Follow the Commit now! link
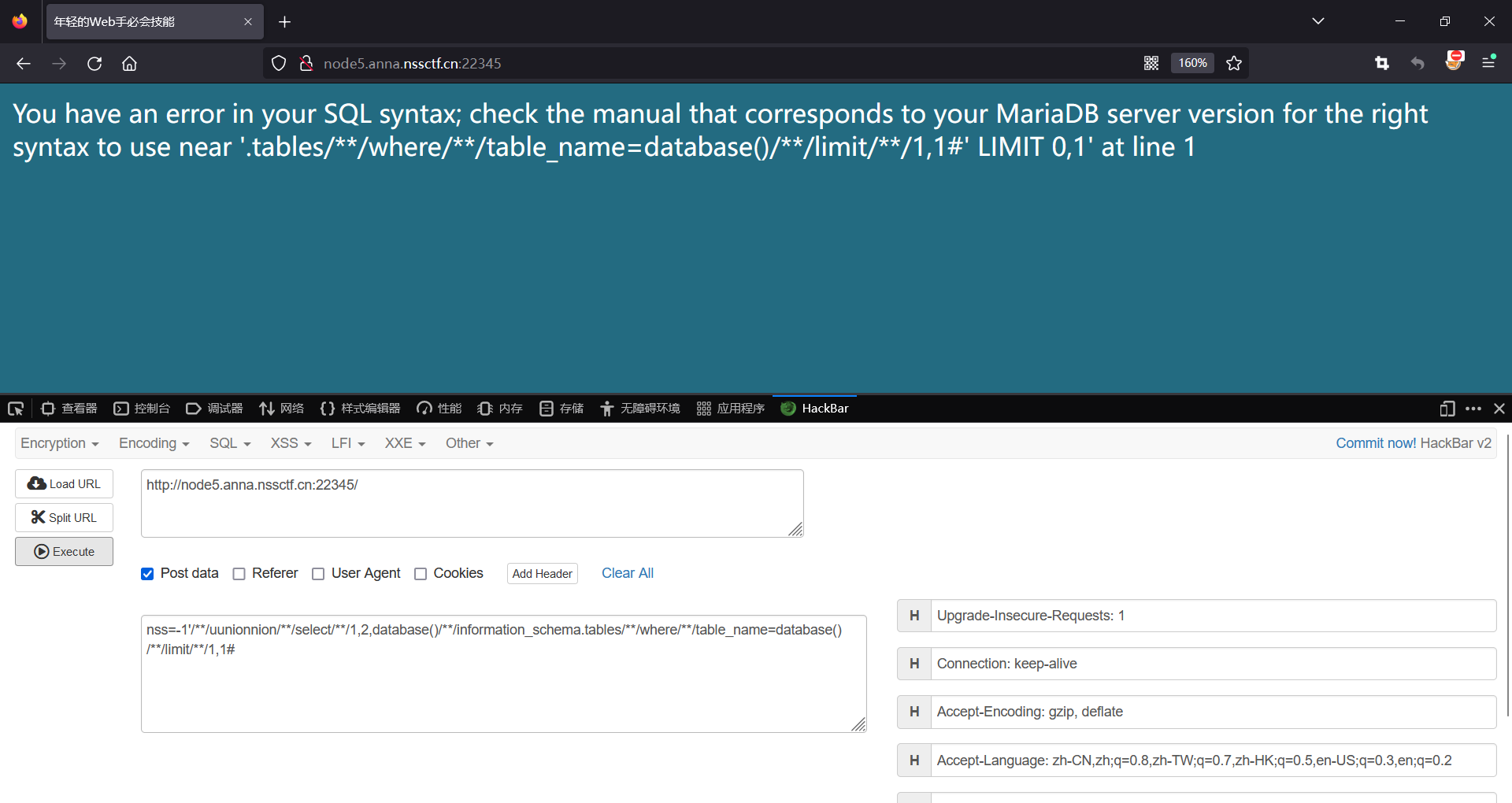Image resolution: width=1512 pixels, height=803 pixels. click(1376, 443)
